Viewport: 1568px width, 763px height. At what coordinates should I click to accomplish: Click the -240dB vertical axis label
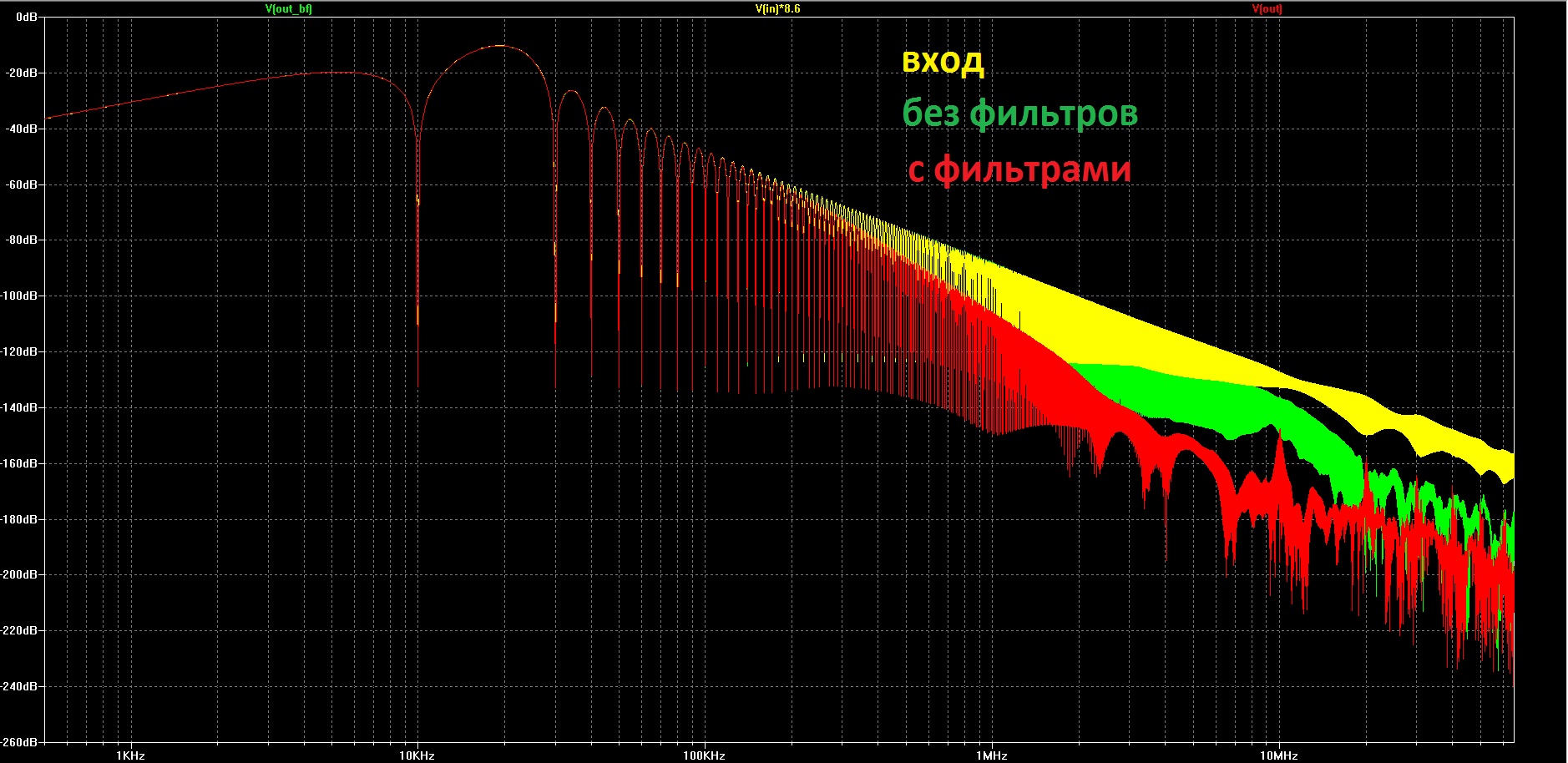[x=19, y=686]
